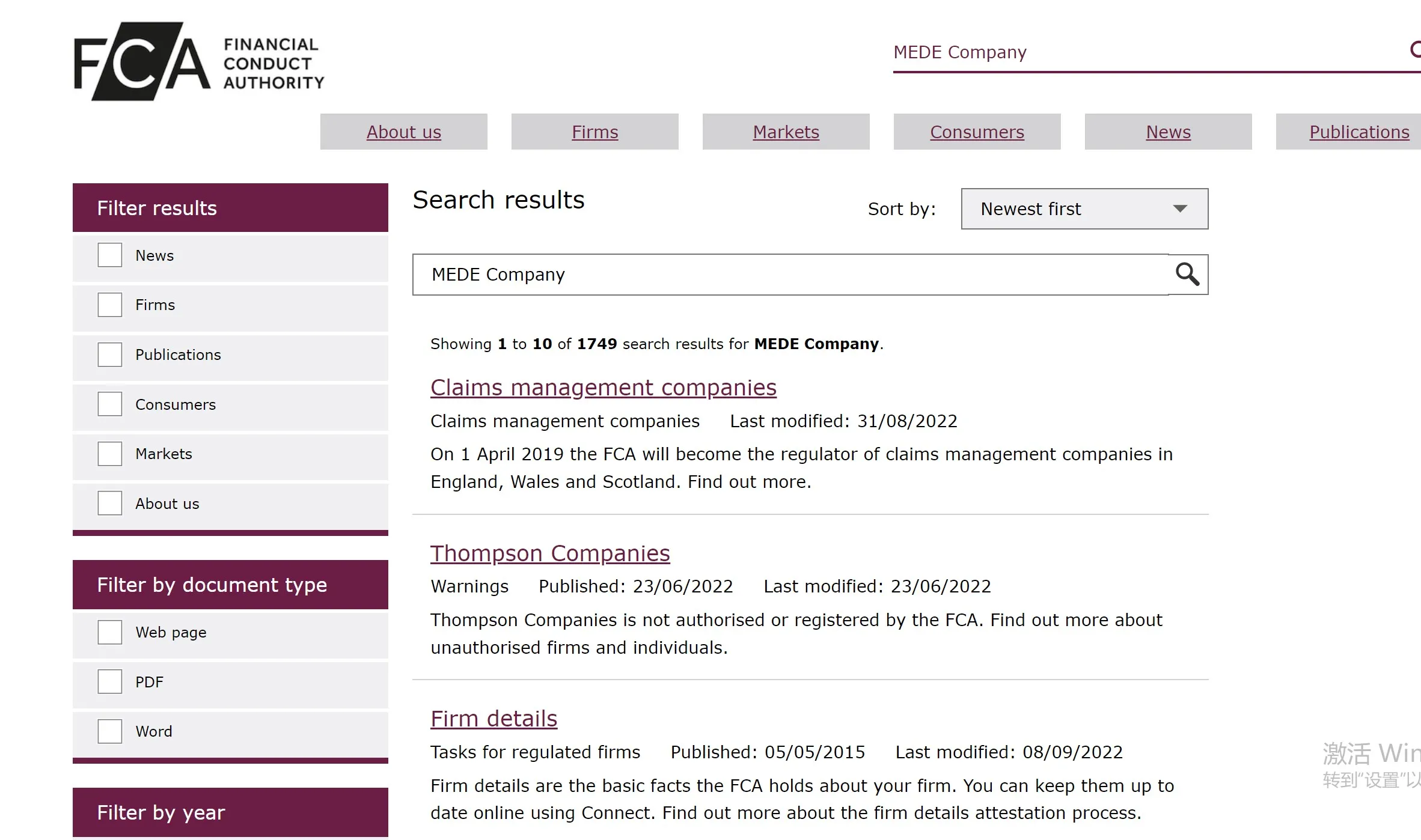Click the Filter by year panel header
The image size is (1421, 840).
click(230, 812)
